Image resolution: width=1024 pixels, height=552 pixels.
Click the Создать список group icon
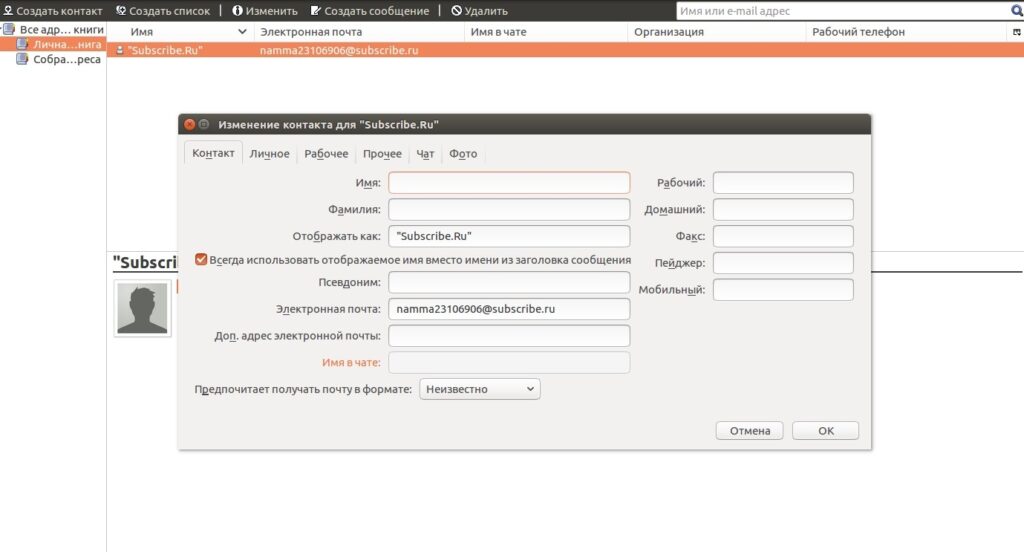tap(121, 10)
